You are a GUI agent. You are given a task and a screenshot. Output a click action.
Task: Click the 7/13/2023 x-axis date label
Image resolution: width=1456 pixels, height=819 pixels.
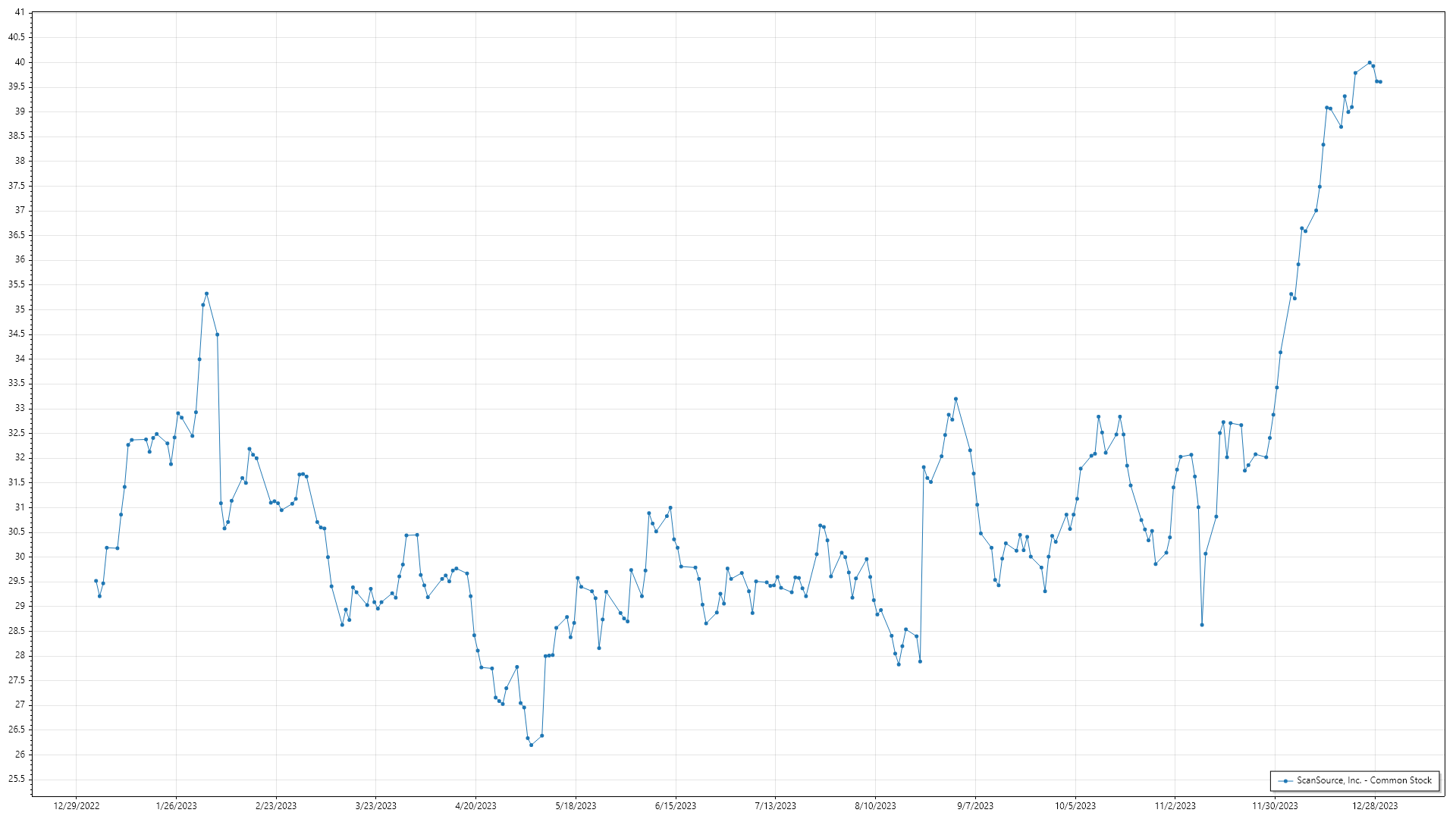point(775,806)
